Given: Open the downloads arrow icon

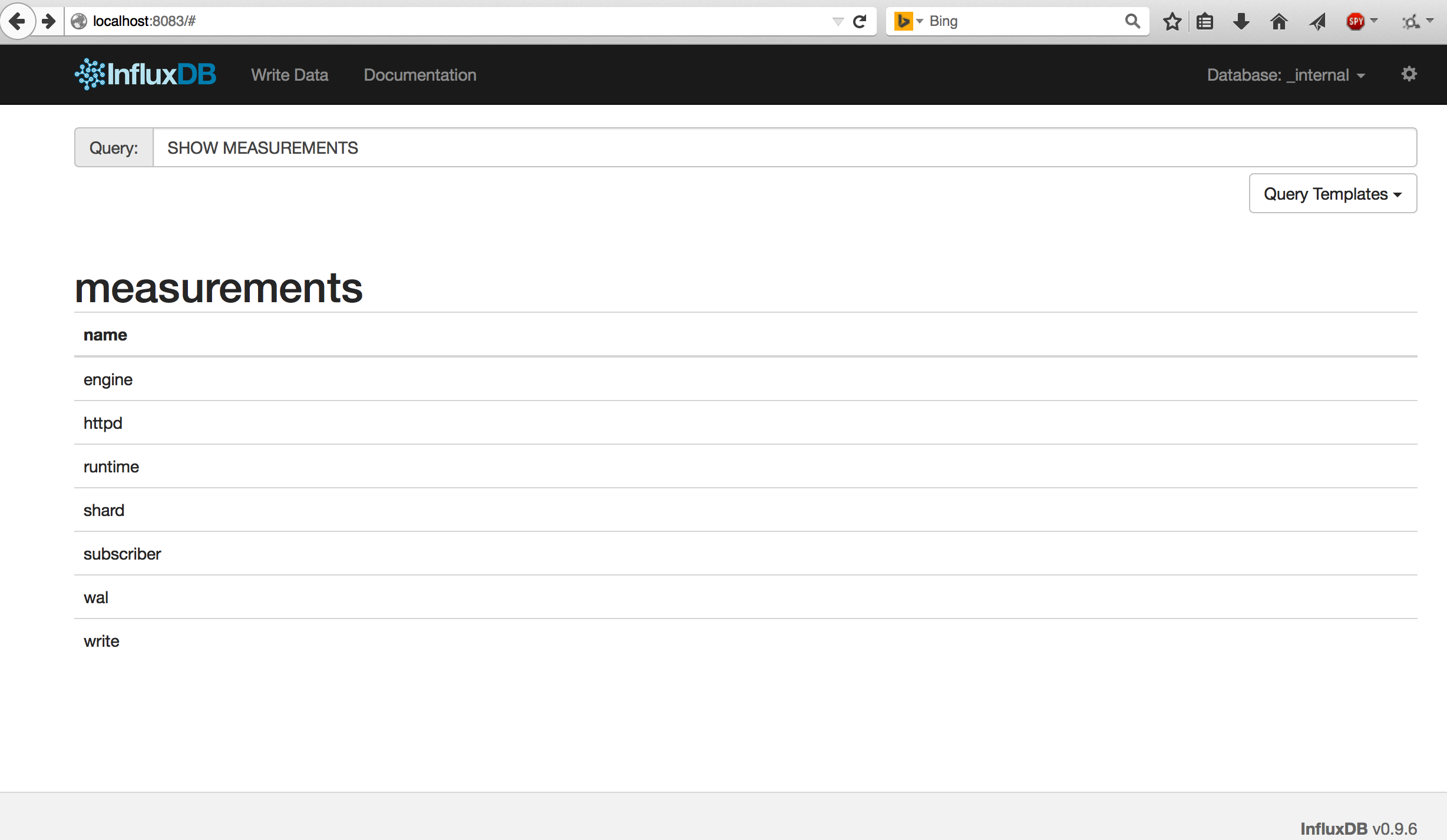Looking at the screenshot, I should click(x=1241, y=22).
